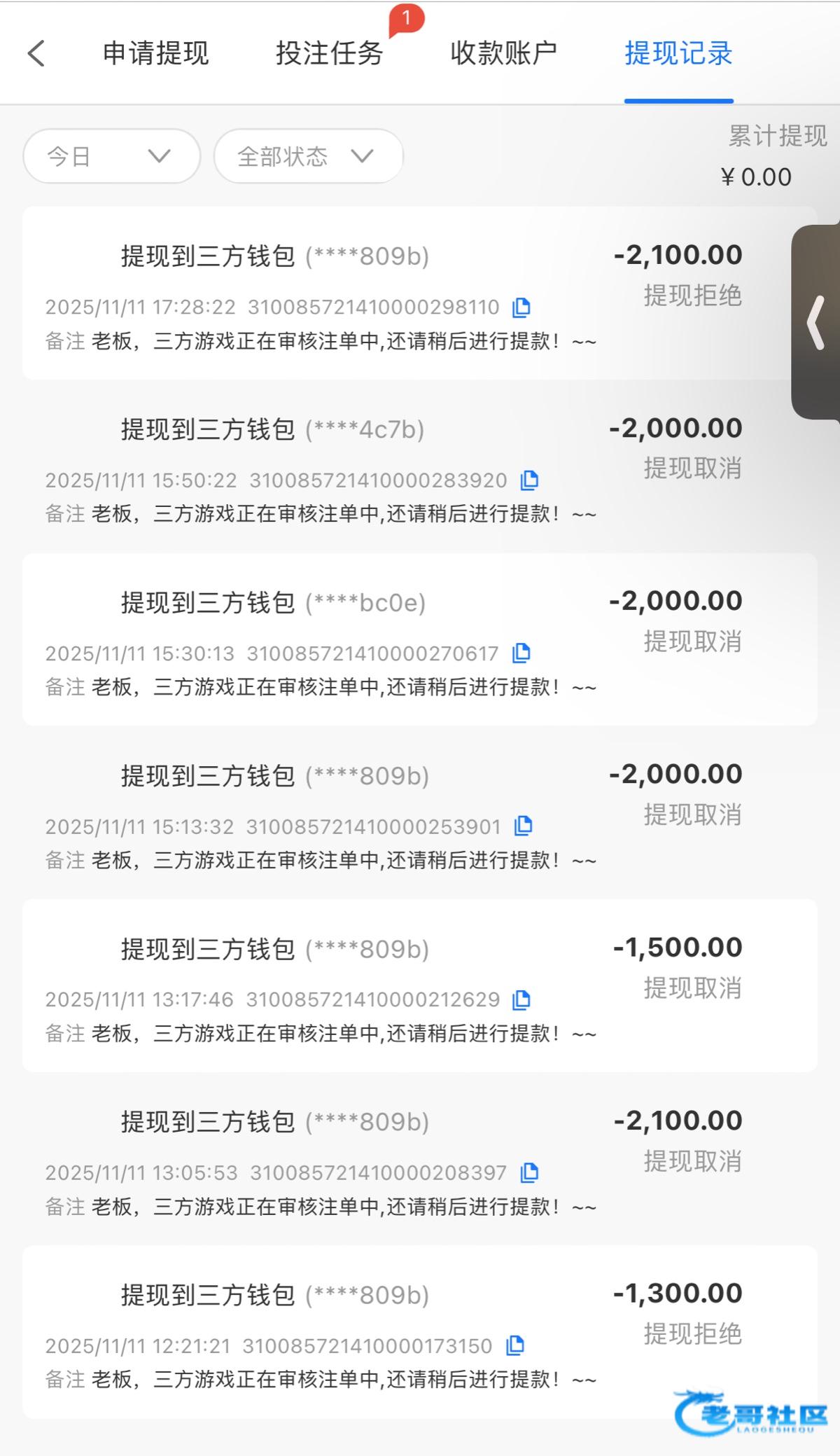
Task: Select the 提现记录 tab
Action: (x=678, y=53)
